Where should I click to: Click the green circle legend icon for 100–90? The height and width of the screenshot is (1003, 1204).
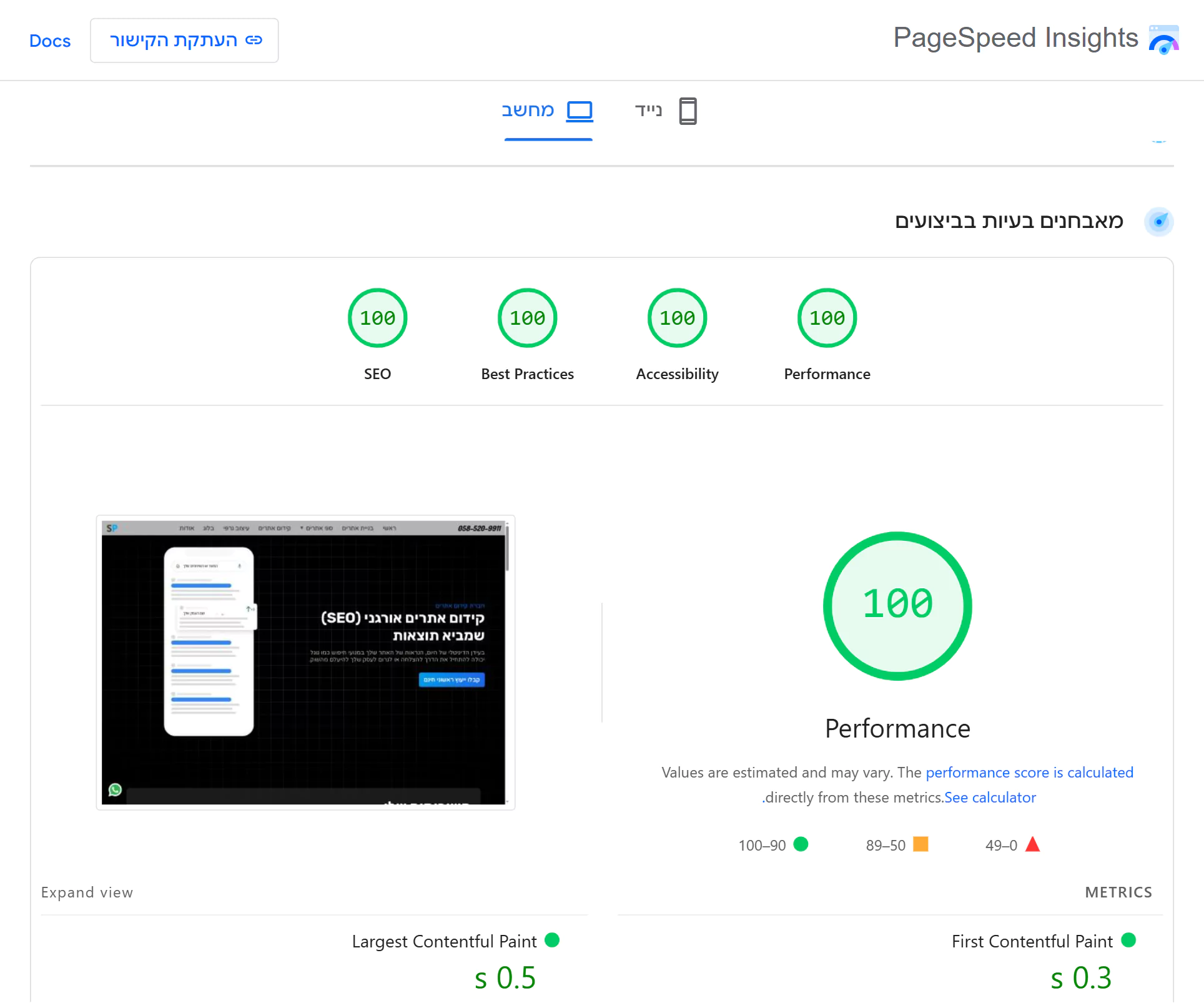801,845
